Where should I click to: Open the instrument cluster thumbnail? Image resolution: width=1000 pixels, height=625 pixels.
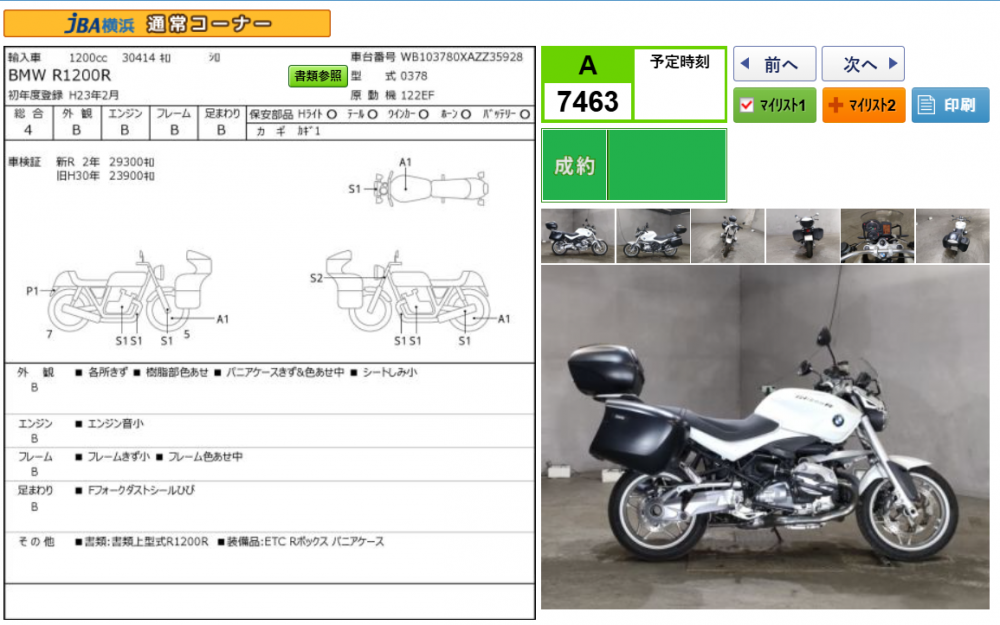point(878,235)
